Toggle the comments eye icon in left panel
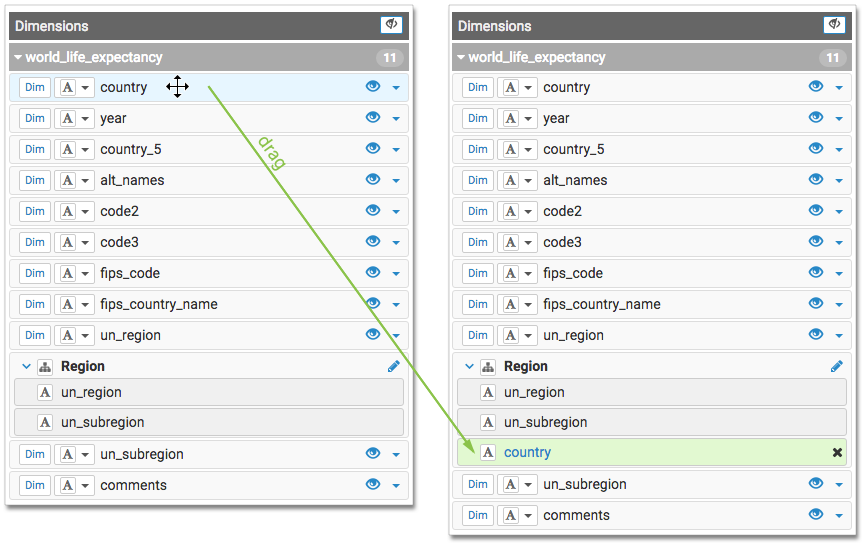Screen dimensions: 866x543 pos(373,485)
